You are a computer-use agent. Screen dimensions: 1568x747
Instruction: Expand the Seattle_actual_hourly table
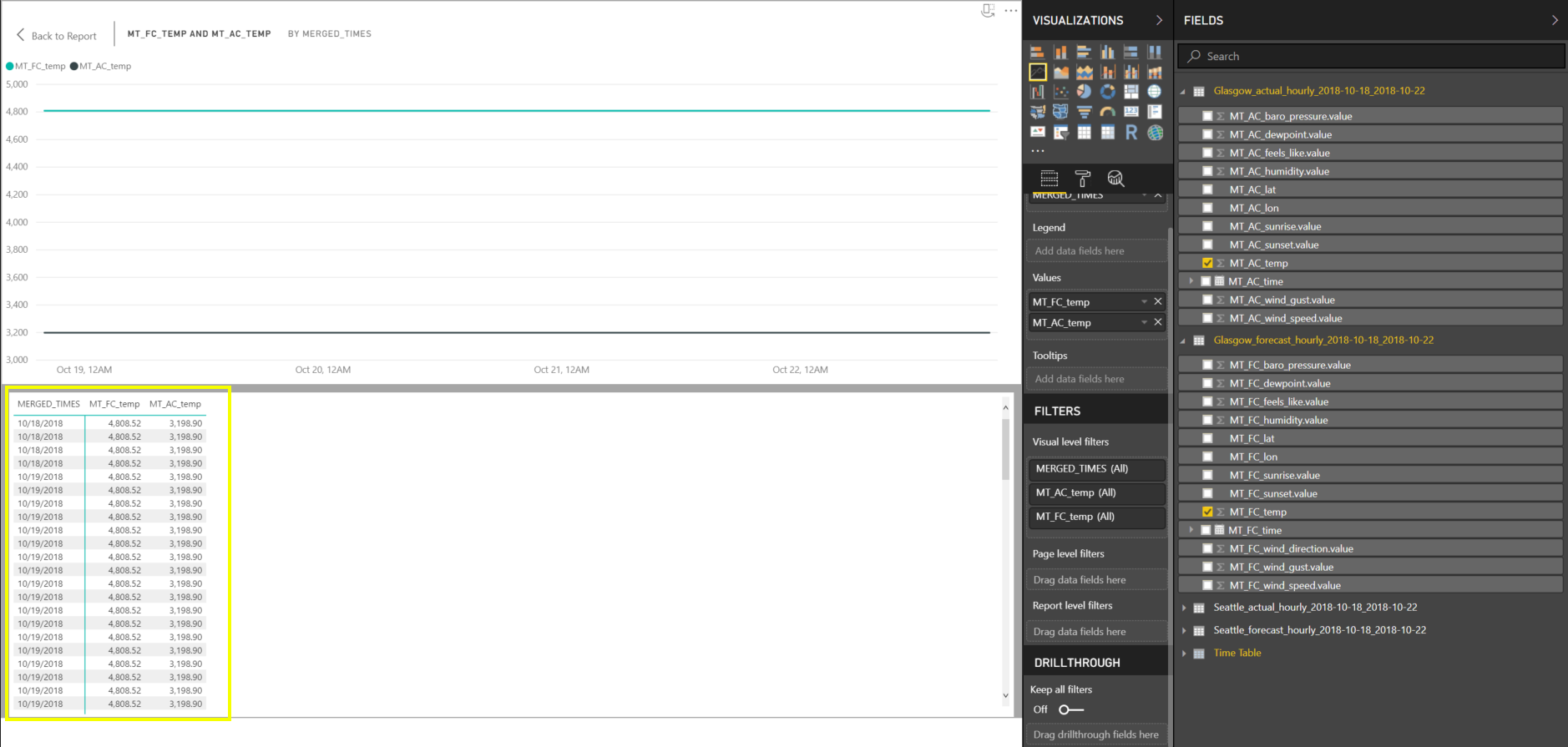pyautogui.click(x=1184, y=608)
